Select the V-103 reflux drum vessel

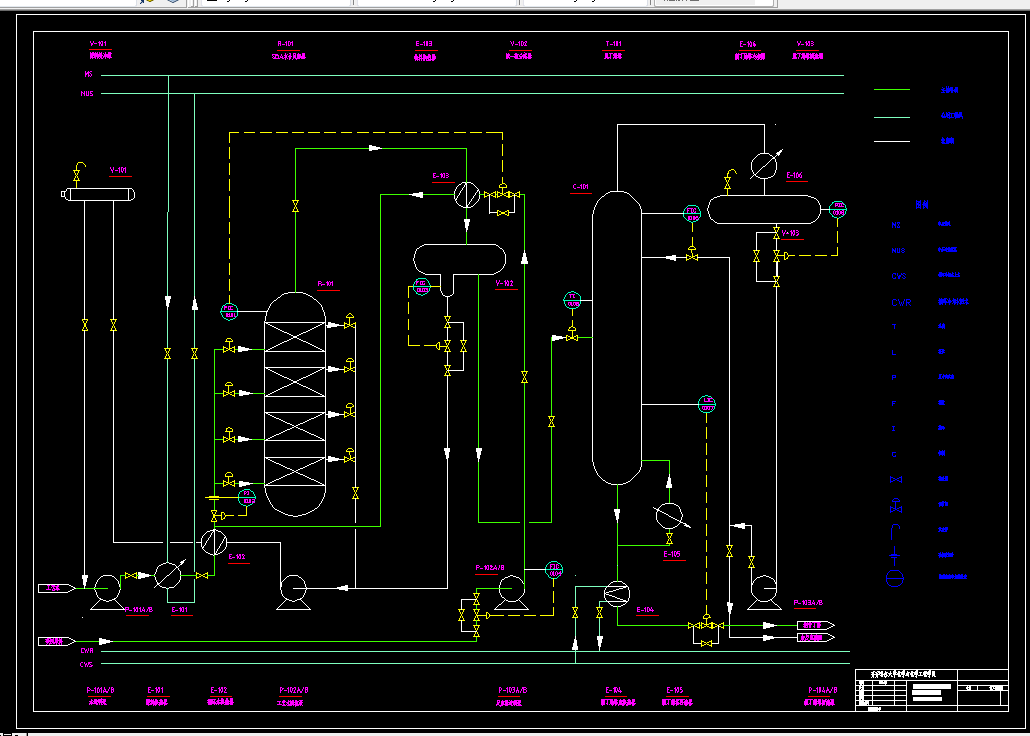pos(765,210)
